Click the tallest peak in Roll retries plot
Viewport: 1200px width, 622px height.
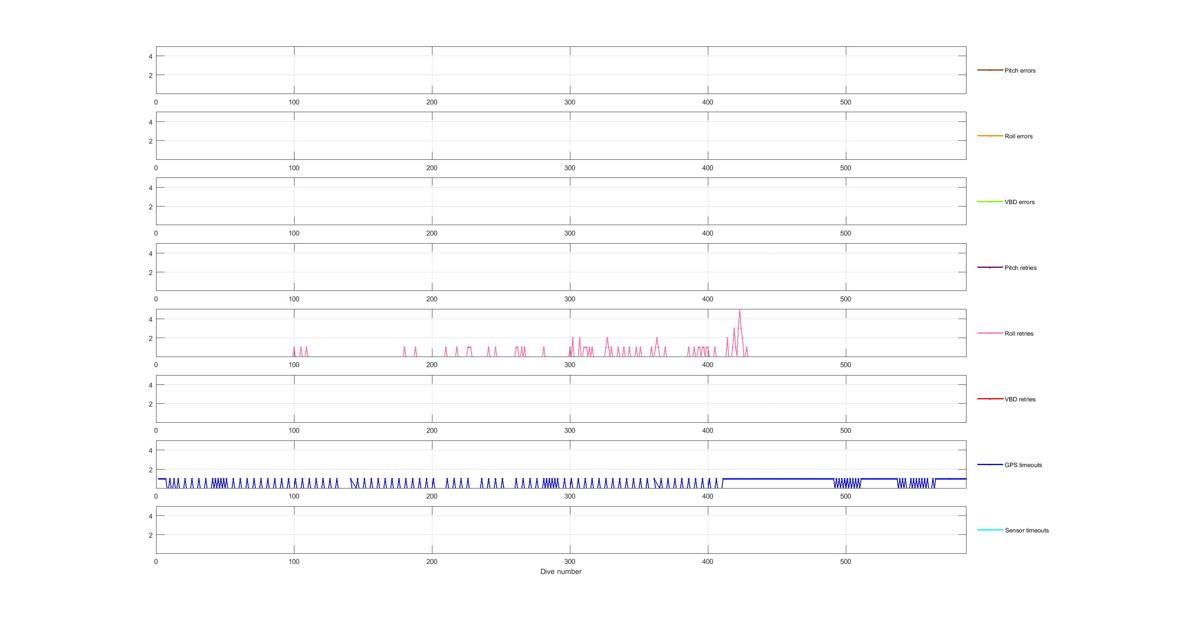click(x=739, y=311)
